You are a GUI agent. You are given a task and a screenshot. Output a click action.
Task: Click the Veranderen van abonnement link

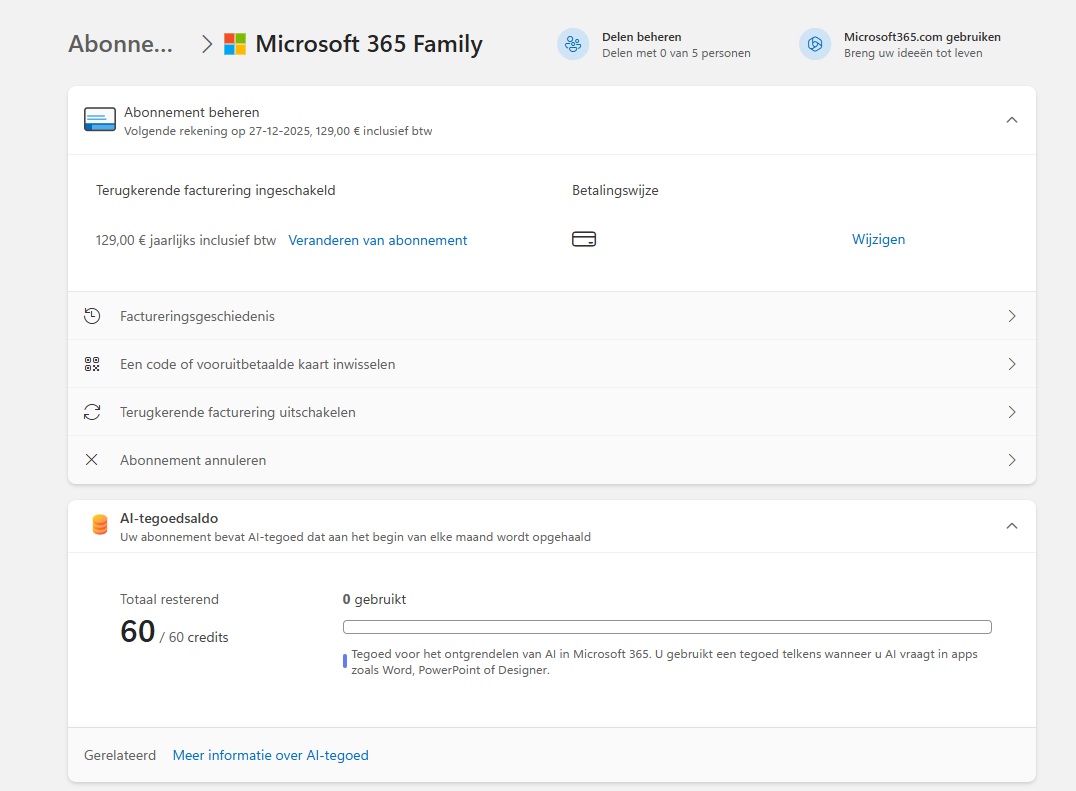click(x=377, y=240)
